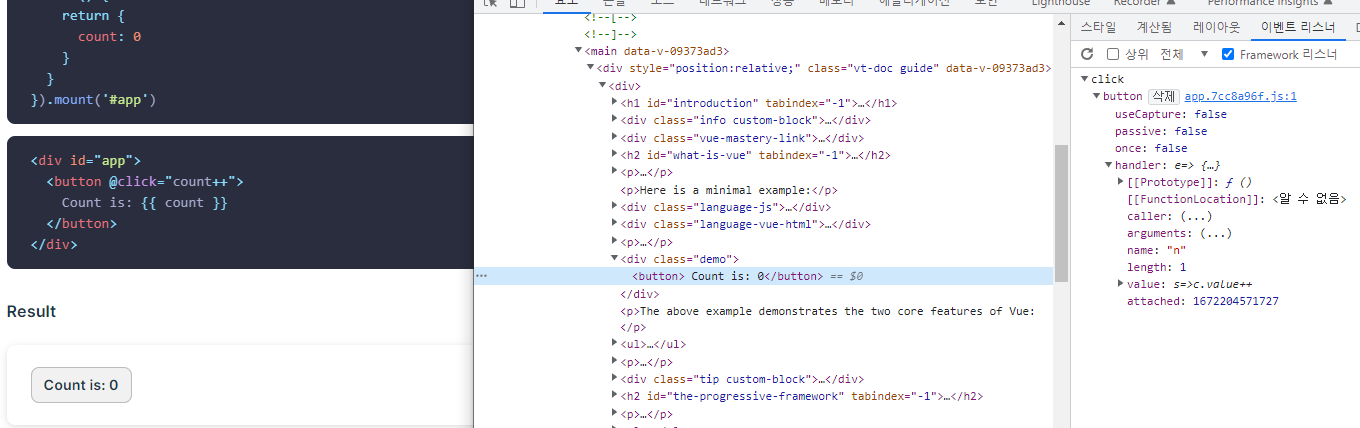Click the Elements panel scroll-up arrow
Screen dimensions: 1360x428
click(1062, 20)
